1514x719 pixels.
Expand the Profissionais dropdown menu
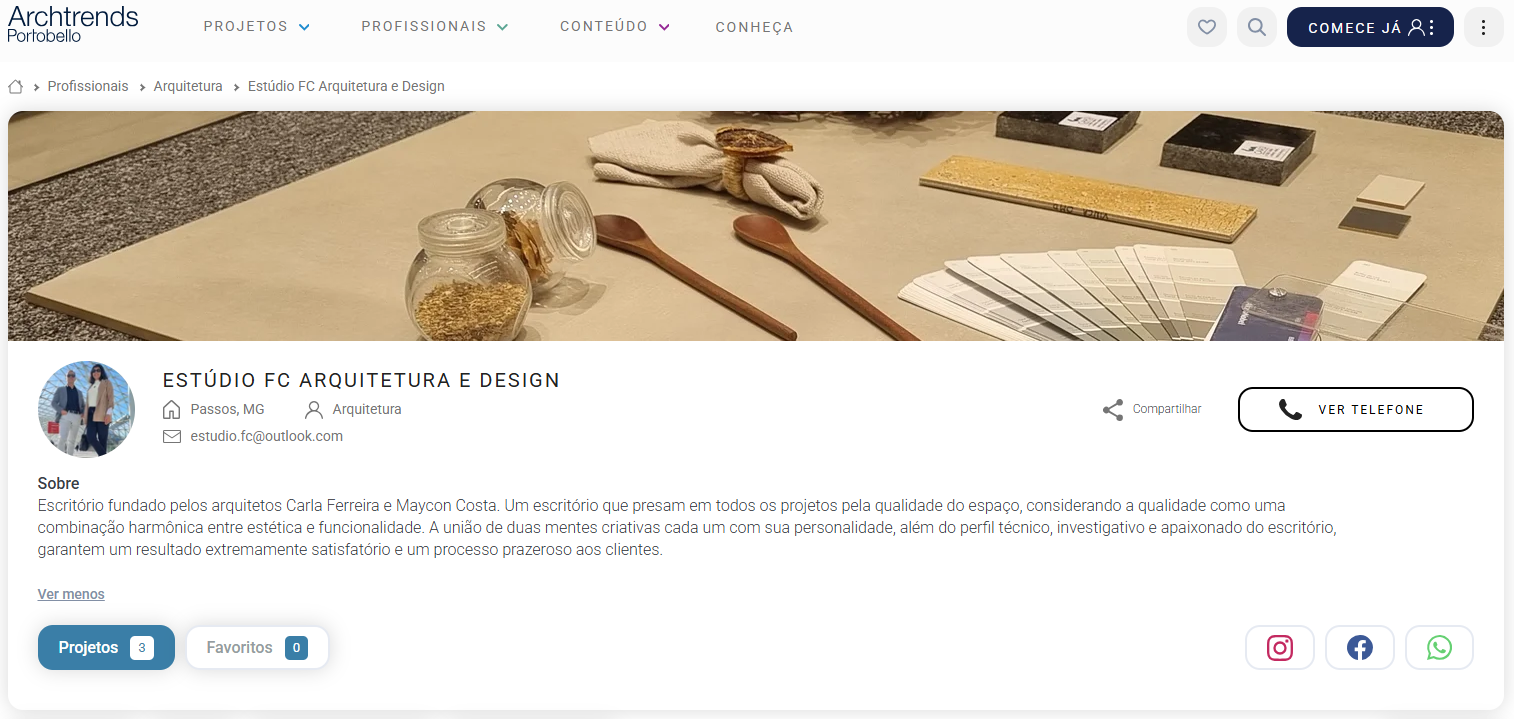[435, 27]
